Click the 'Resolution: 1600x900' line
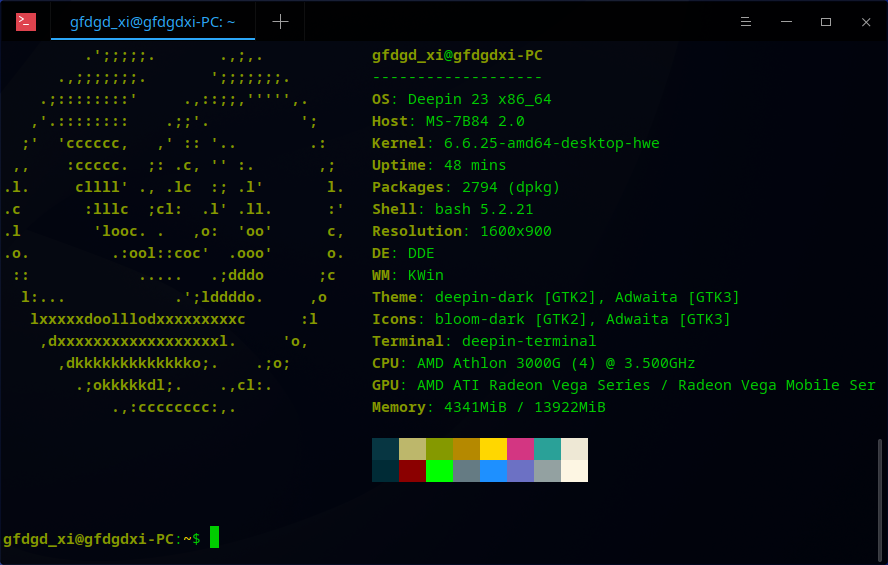Screen dimensions: 888x565 tap(462, 231)
